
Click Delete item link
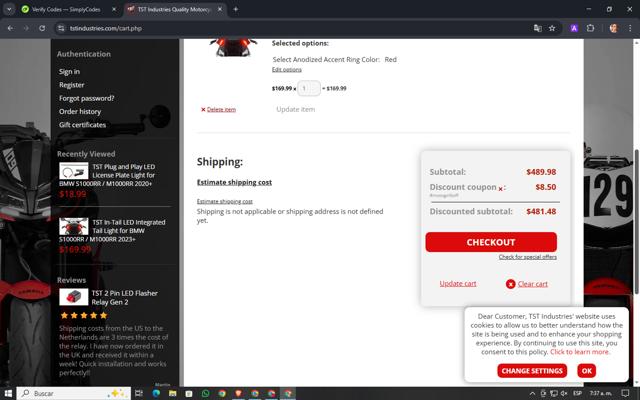tap(221, 109)
